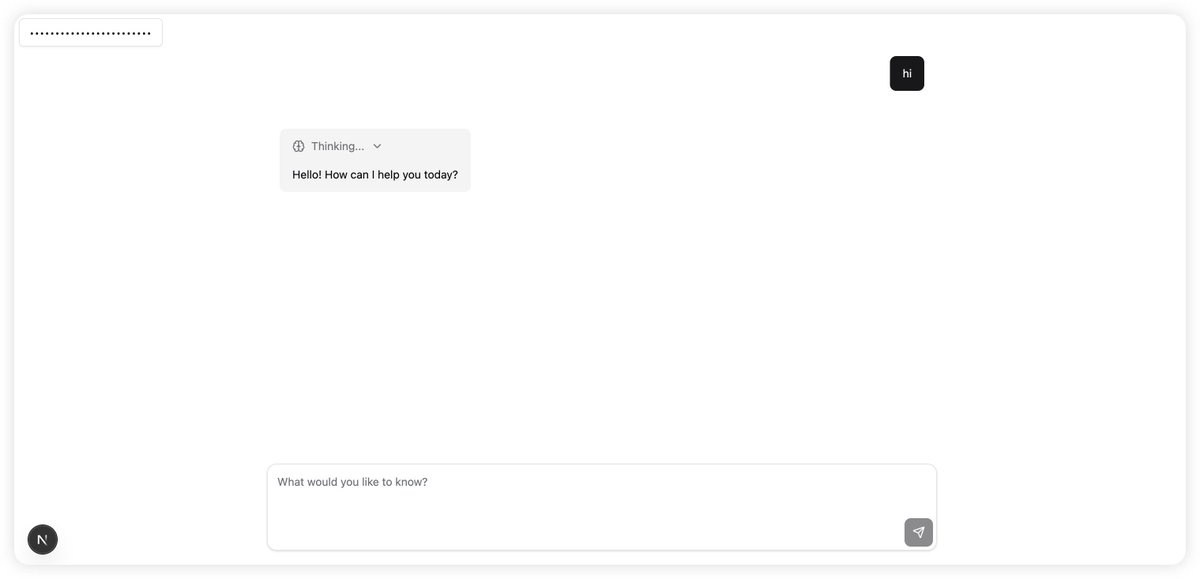The width and height of the screenshot is (1200, 579).
Task: Click the brain icon beside Thinking
Action: coord(298,146)
